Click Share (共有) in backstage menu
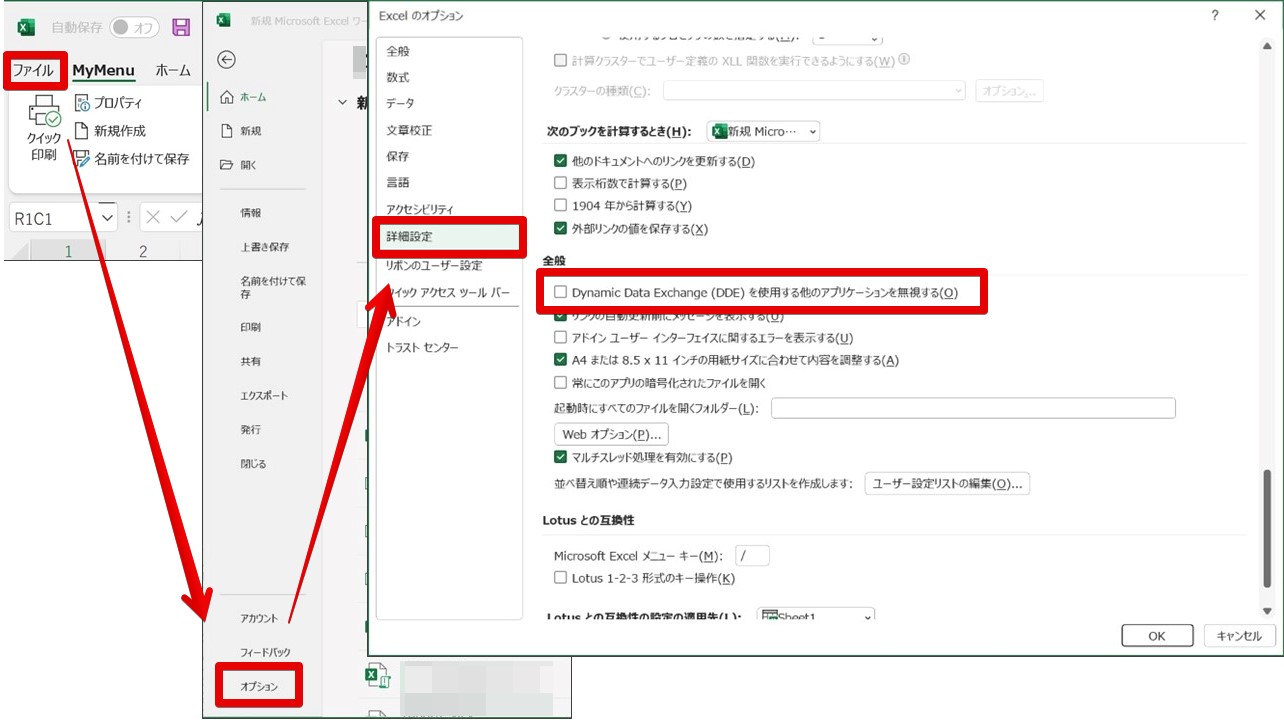Screen dimensions: 1284x720 [x=251, y=361]
